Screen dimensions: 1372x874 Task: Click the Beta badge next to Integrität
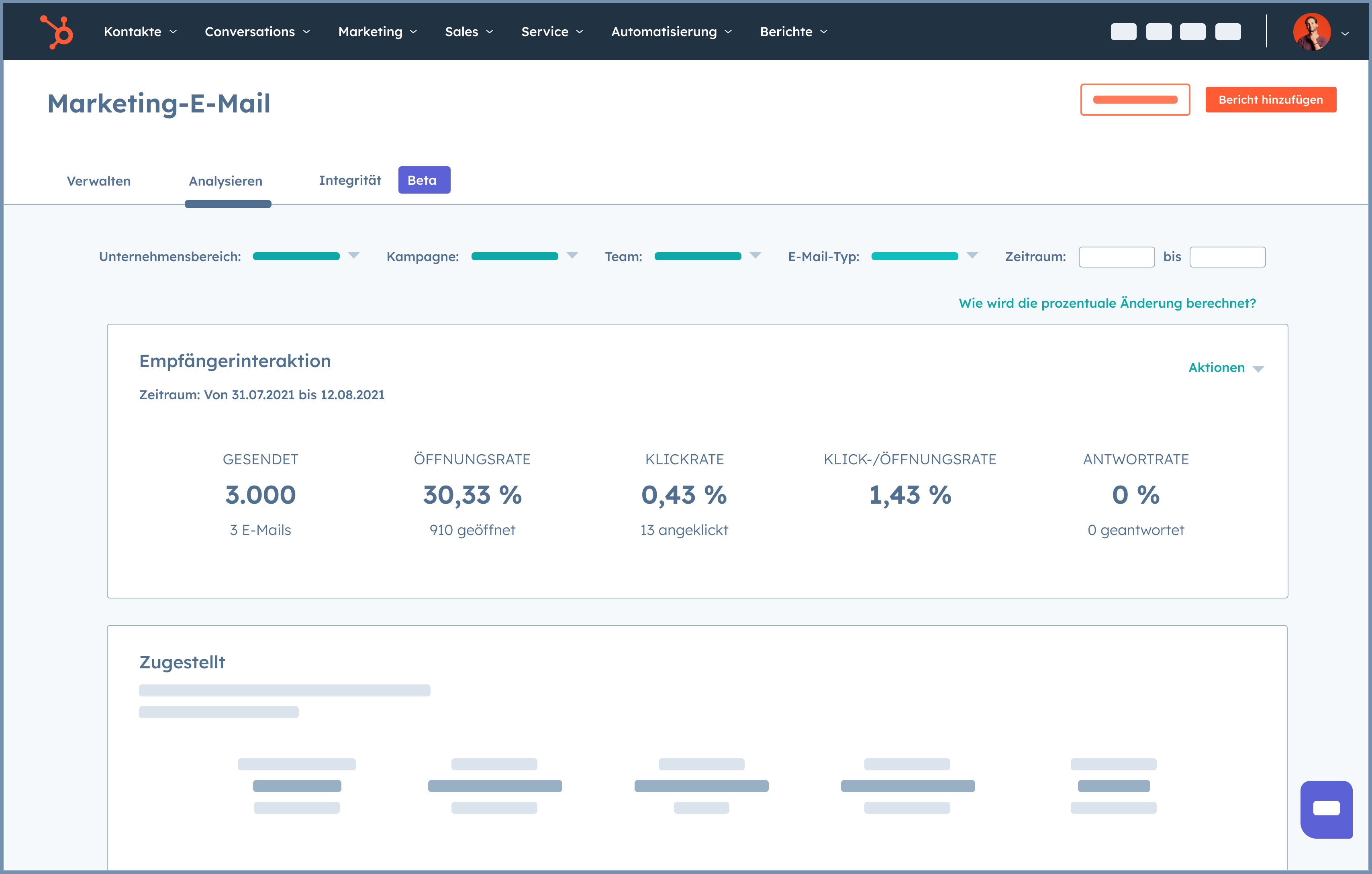pyautogui.click(x=424, y=180)
